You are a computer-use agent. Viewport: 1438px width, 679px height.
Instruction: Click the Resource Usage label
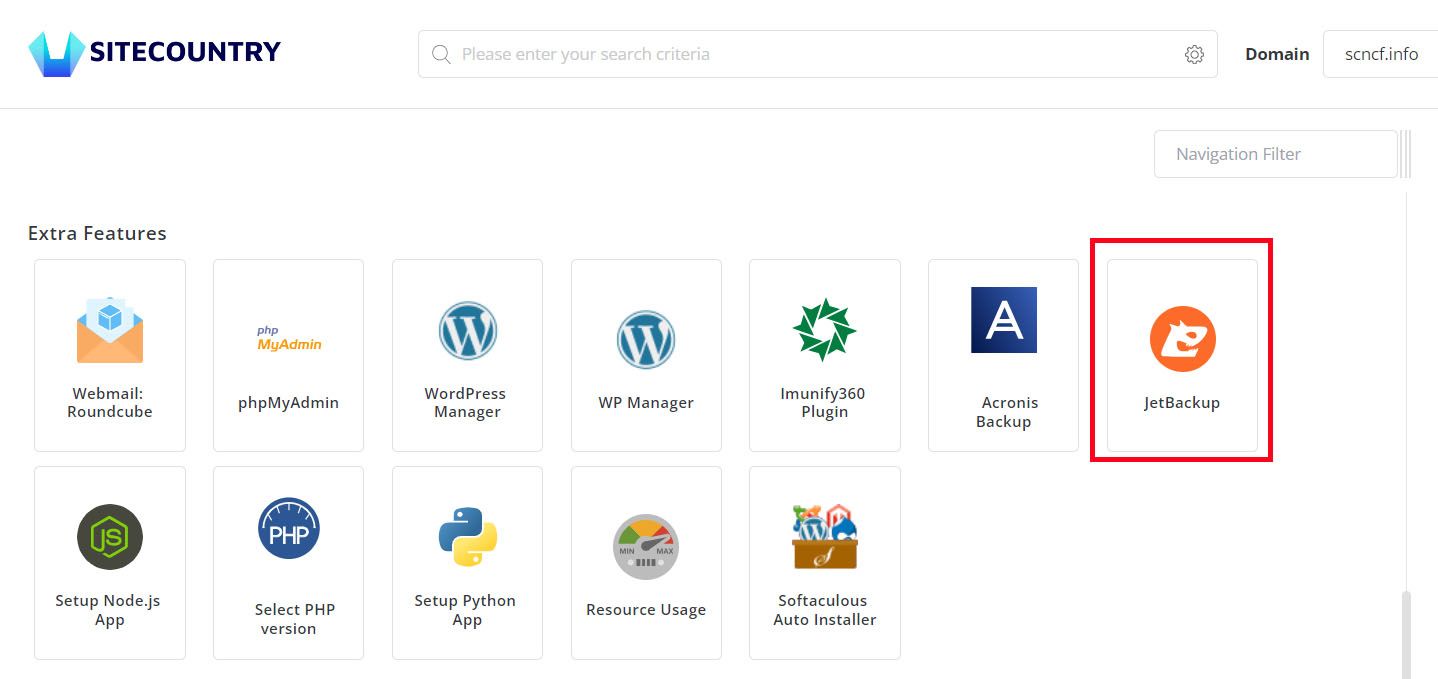pos(646,610)
